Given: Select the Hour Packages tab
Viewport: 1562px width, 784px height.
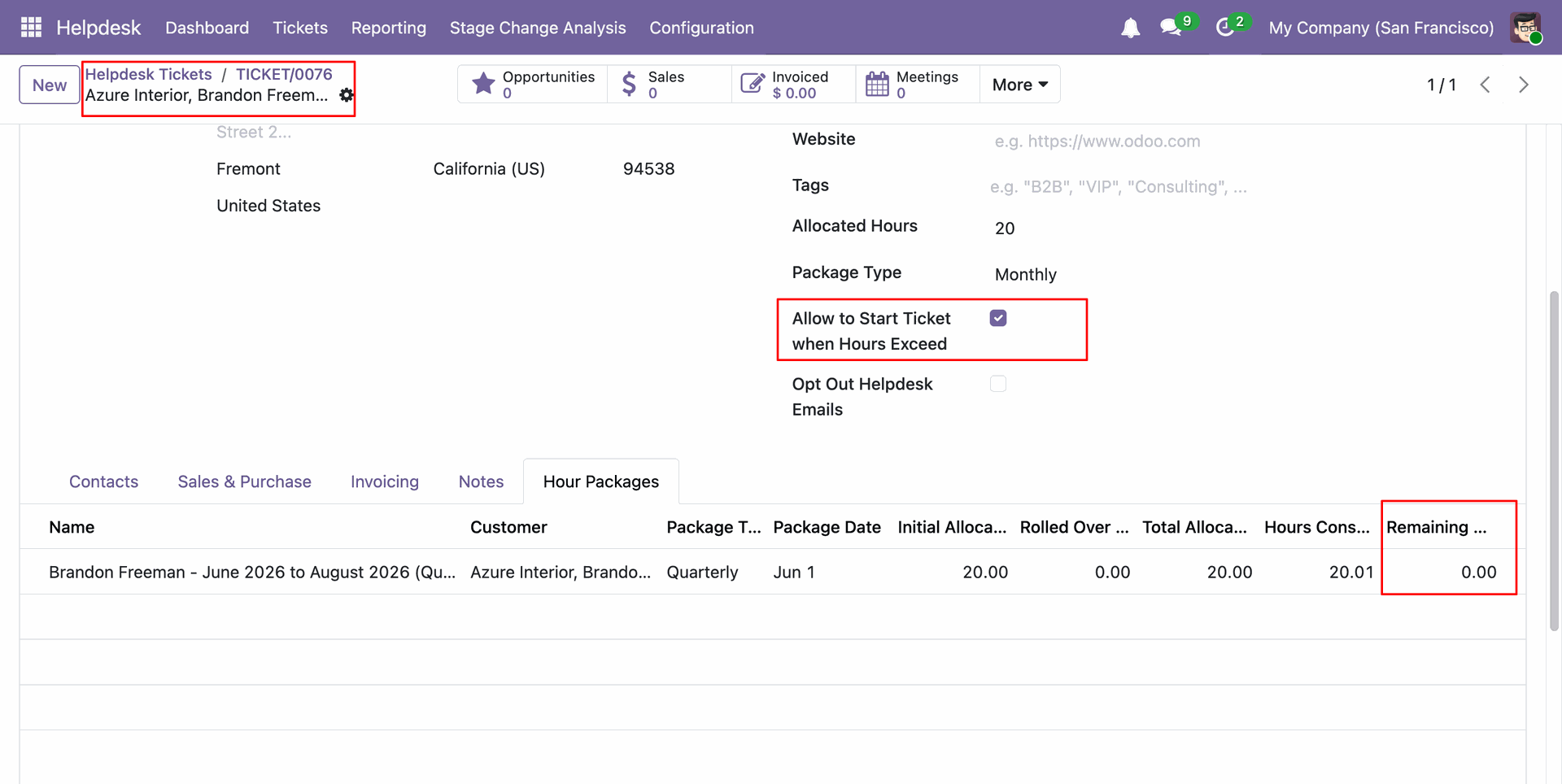Looking at the screenshot, I should click(x=601, y=481).
